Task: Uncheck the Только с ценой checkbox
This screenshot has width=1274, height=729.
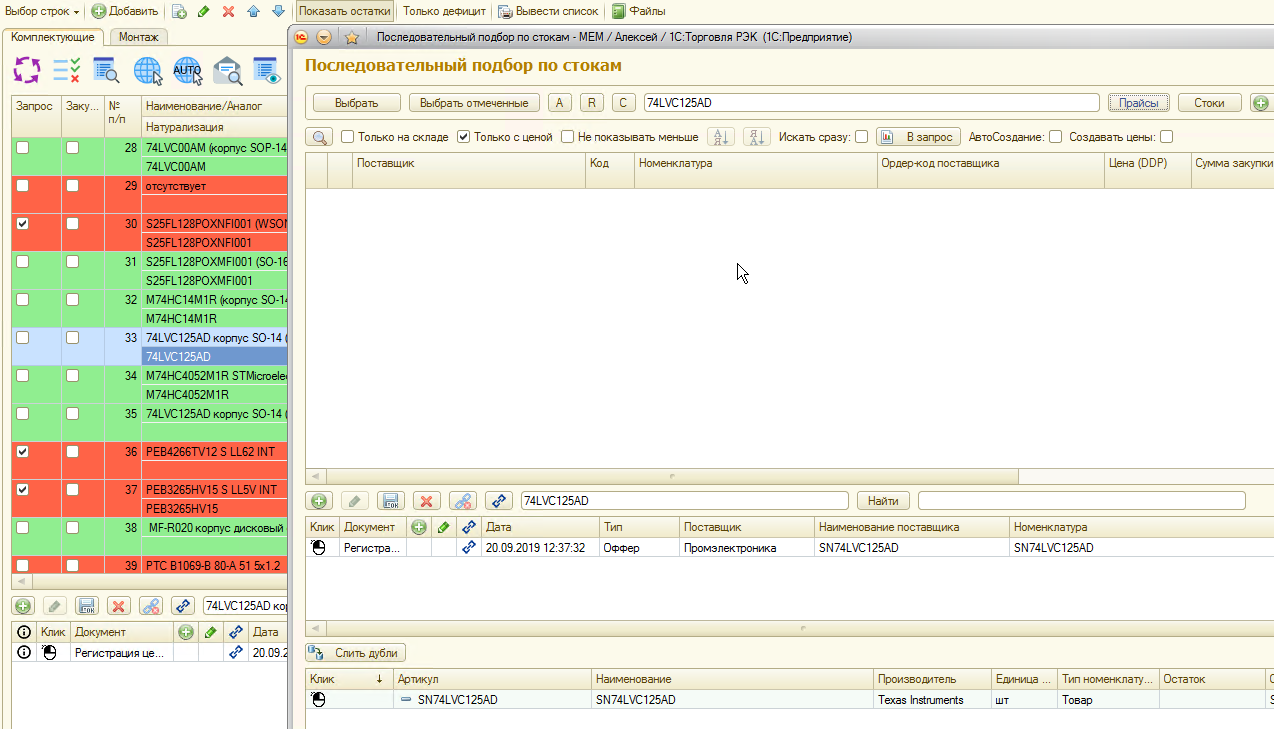Action: click(x=464, y=137)
